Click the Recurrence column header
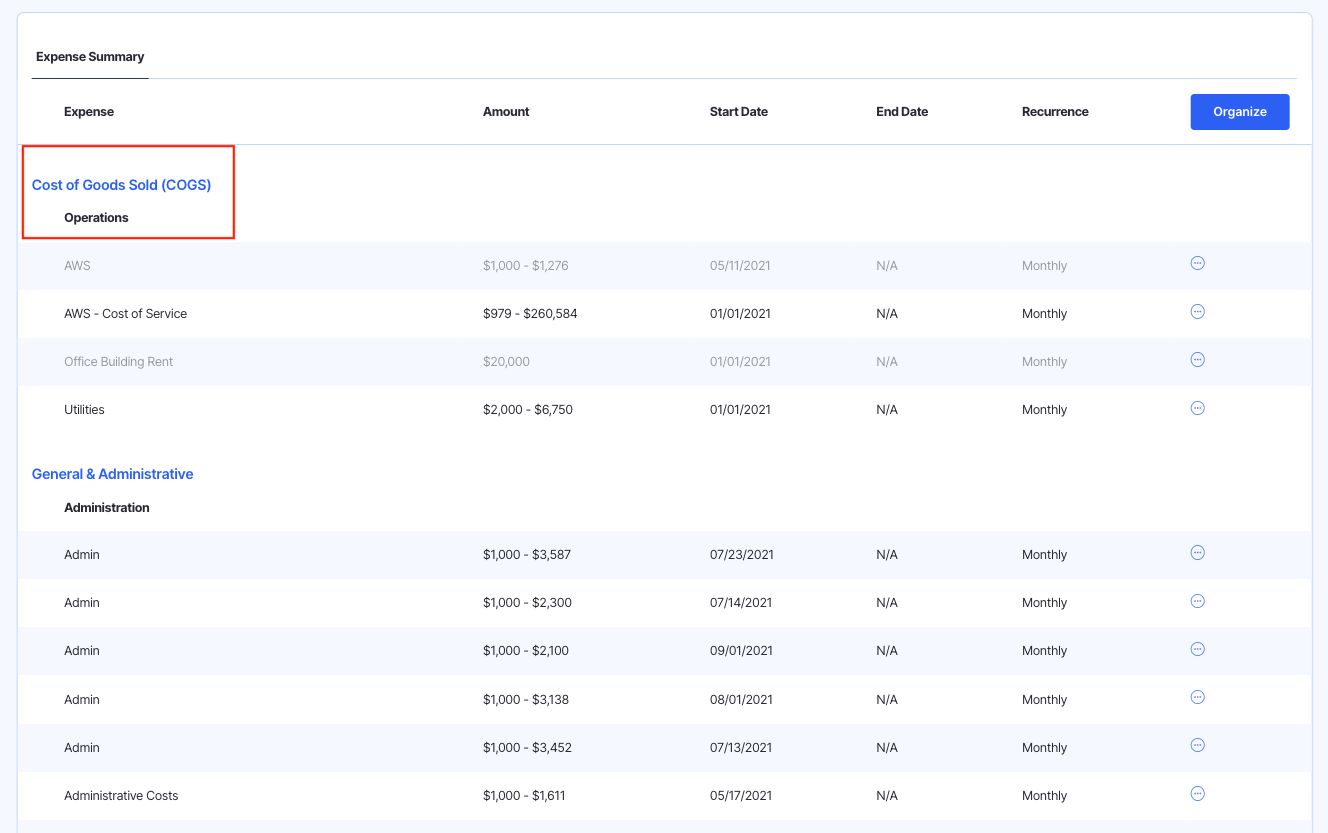Screen dimensions: 1328x833 pos(1054,112)
